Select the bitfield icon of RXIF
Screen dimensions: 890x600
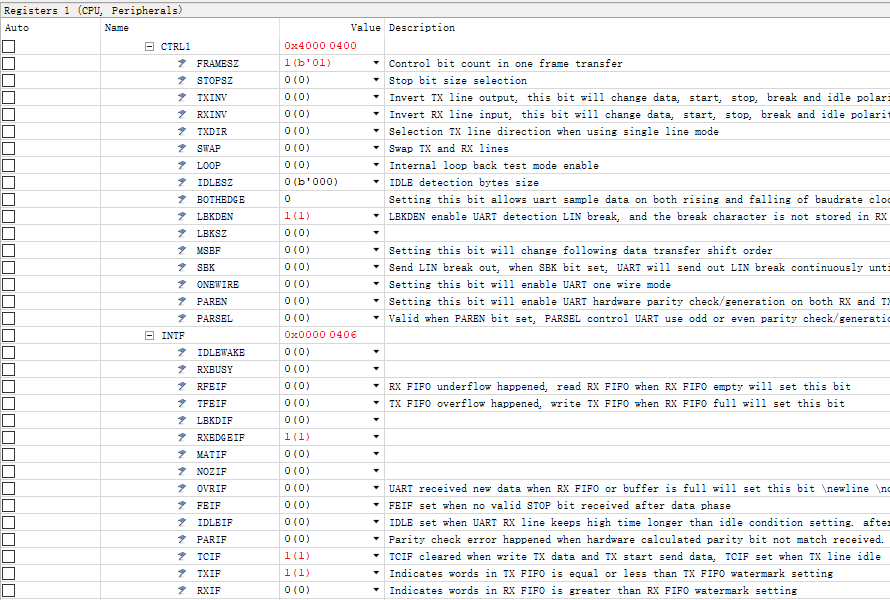click(182, 590)
